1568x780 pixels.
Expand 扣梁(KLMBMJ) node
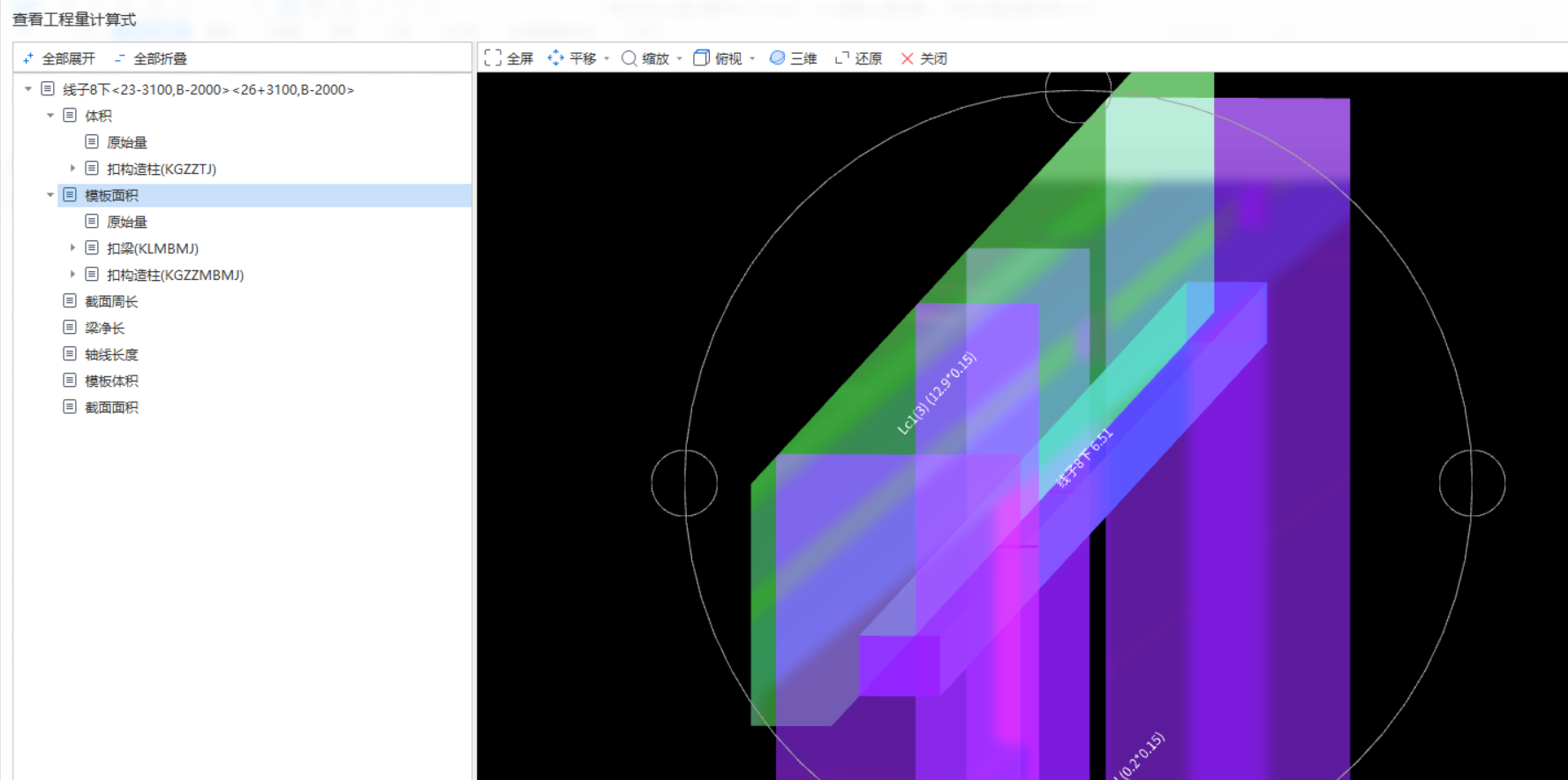pos(72,247)
